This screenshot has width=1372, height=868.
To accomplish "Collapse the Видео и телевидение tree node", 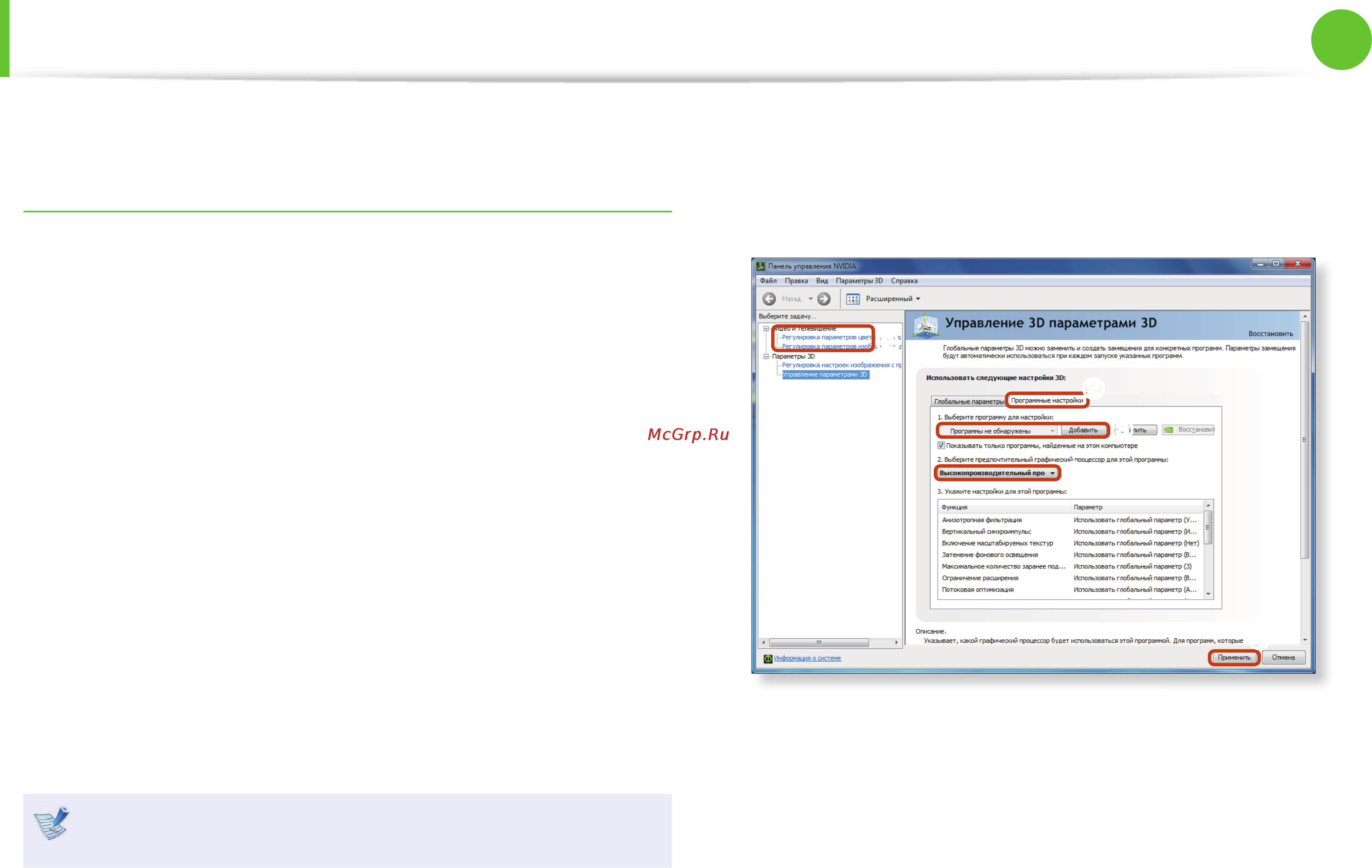I will pyautogui.click(x=766, y=329).
